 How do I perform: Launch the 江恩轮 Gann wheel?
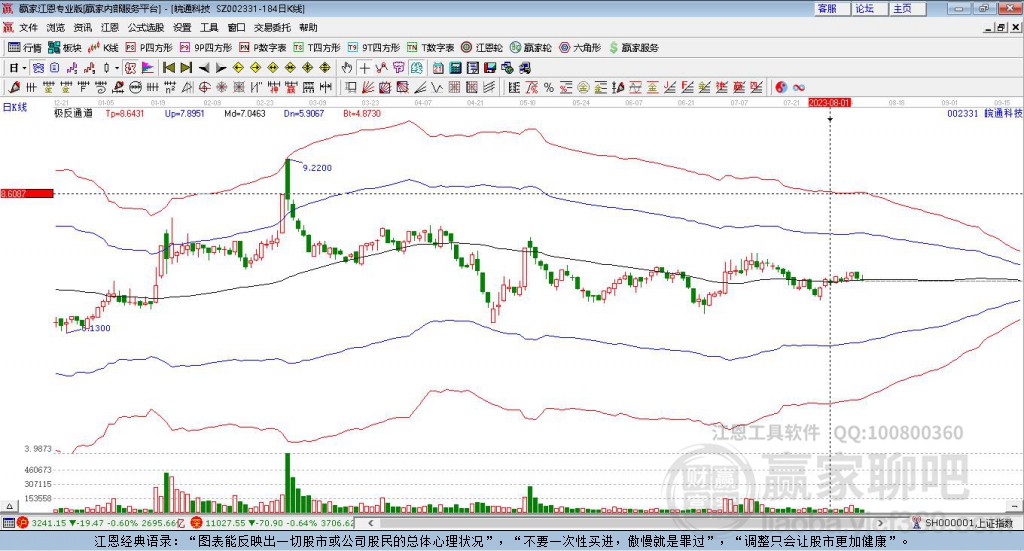[x=482, y=48]
